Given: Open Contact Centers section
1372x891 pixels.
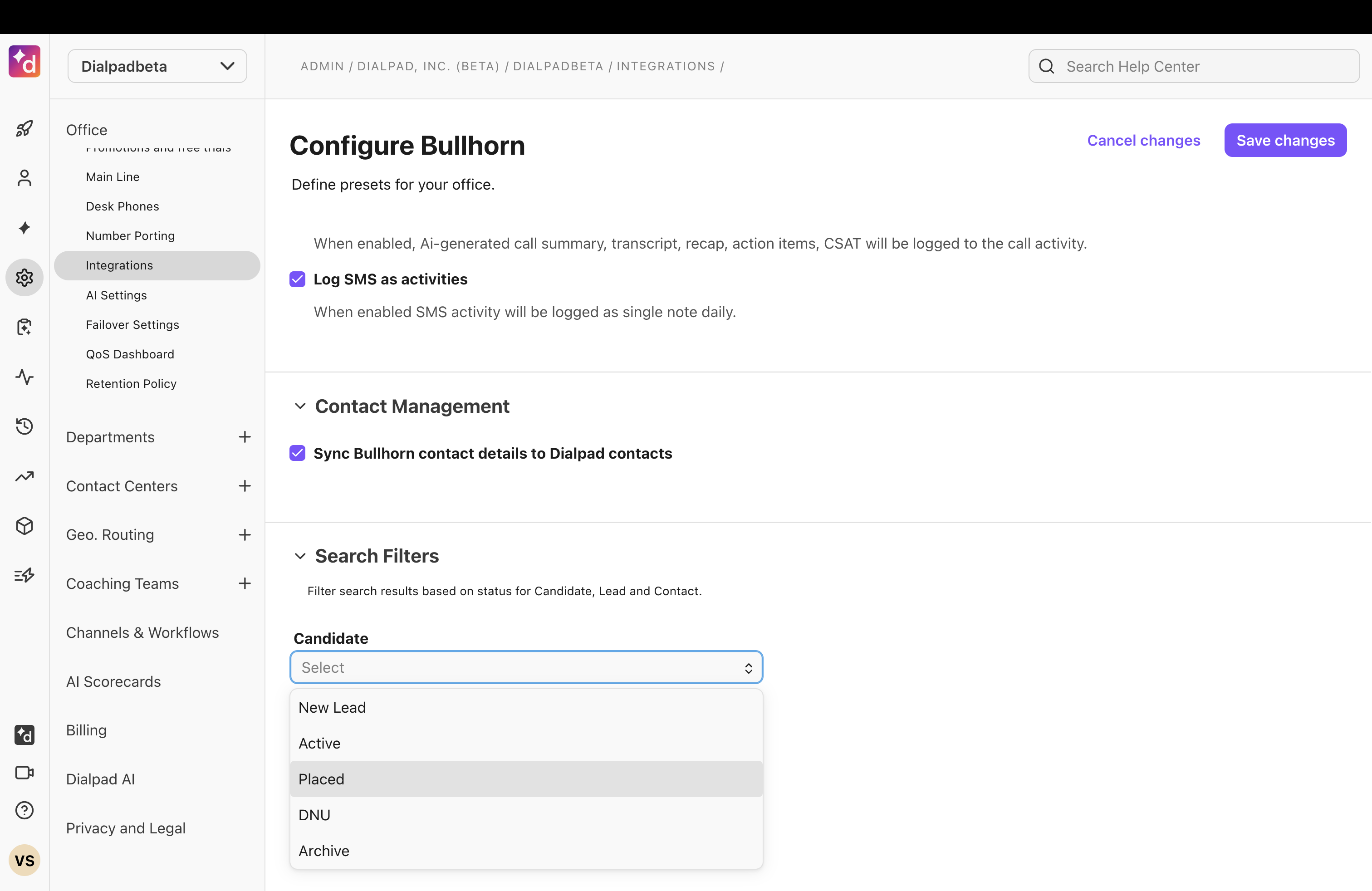Looking at the screenshot, I should pyautogui.click(x=122, y=486).
